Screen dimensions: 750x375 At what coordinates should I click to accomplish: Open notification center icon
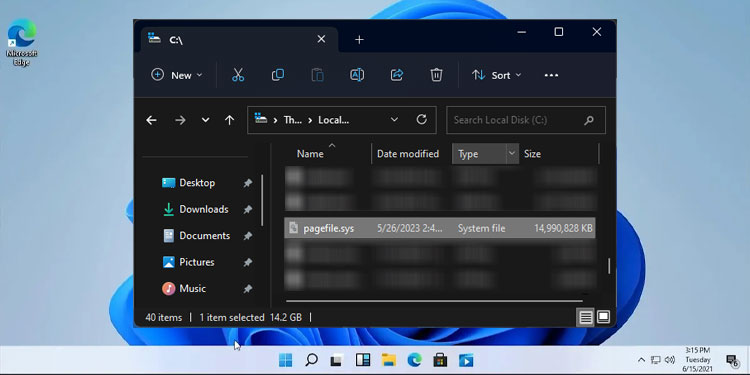(x=732, y=360)
